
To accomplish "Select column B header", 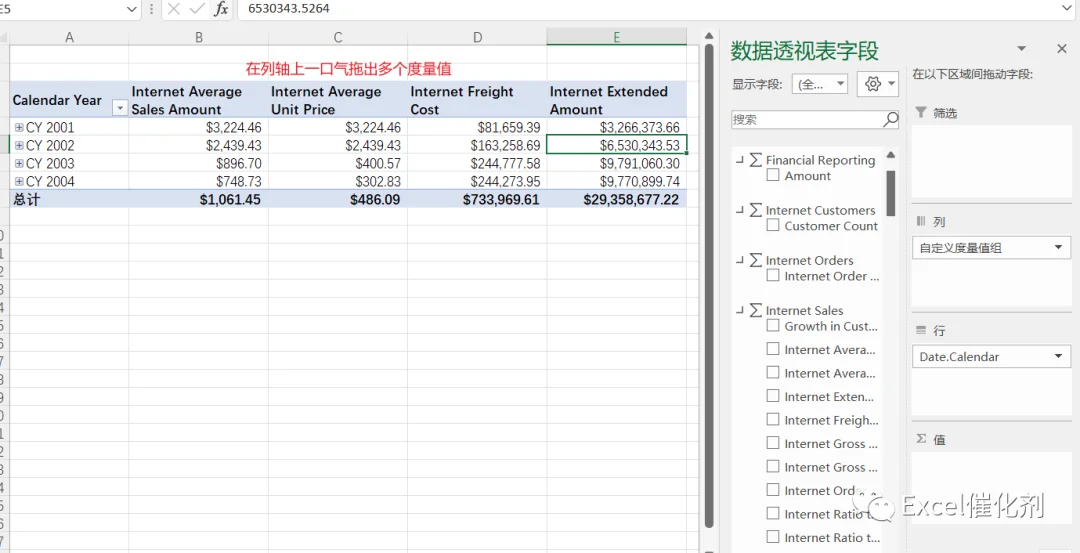I will click(x=198, y=37).
